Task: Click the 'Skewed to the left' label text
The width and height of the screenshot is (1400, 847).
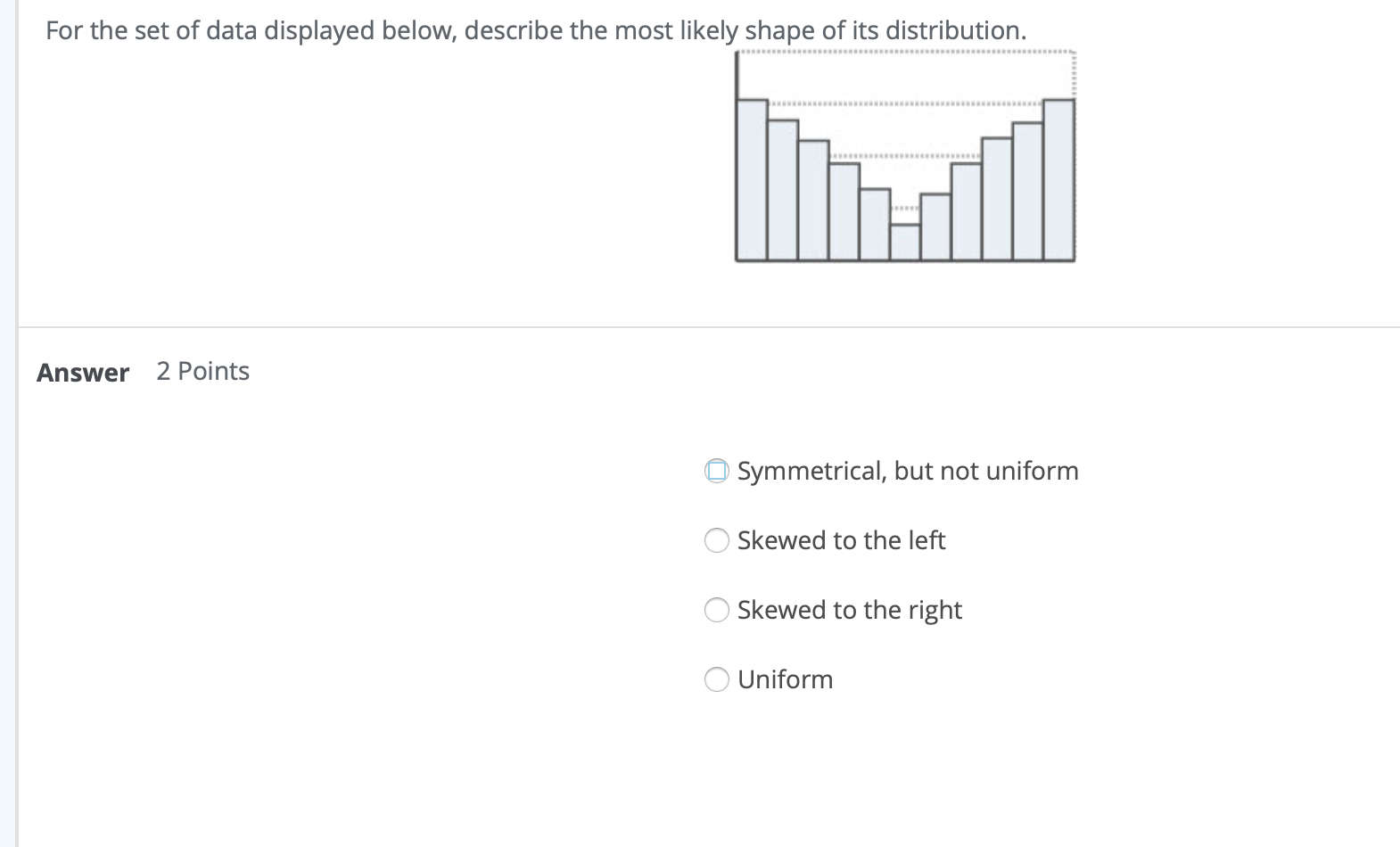Action: tap(841, 539)
